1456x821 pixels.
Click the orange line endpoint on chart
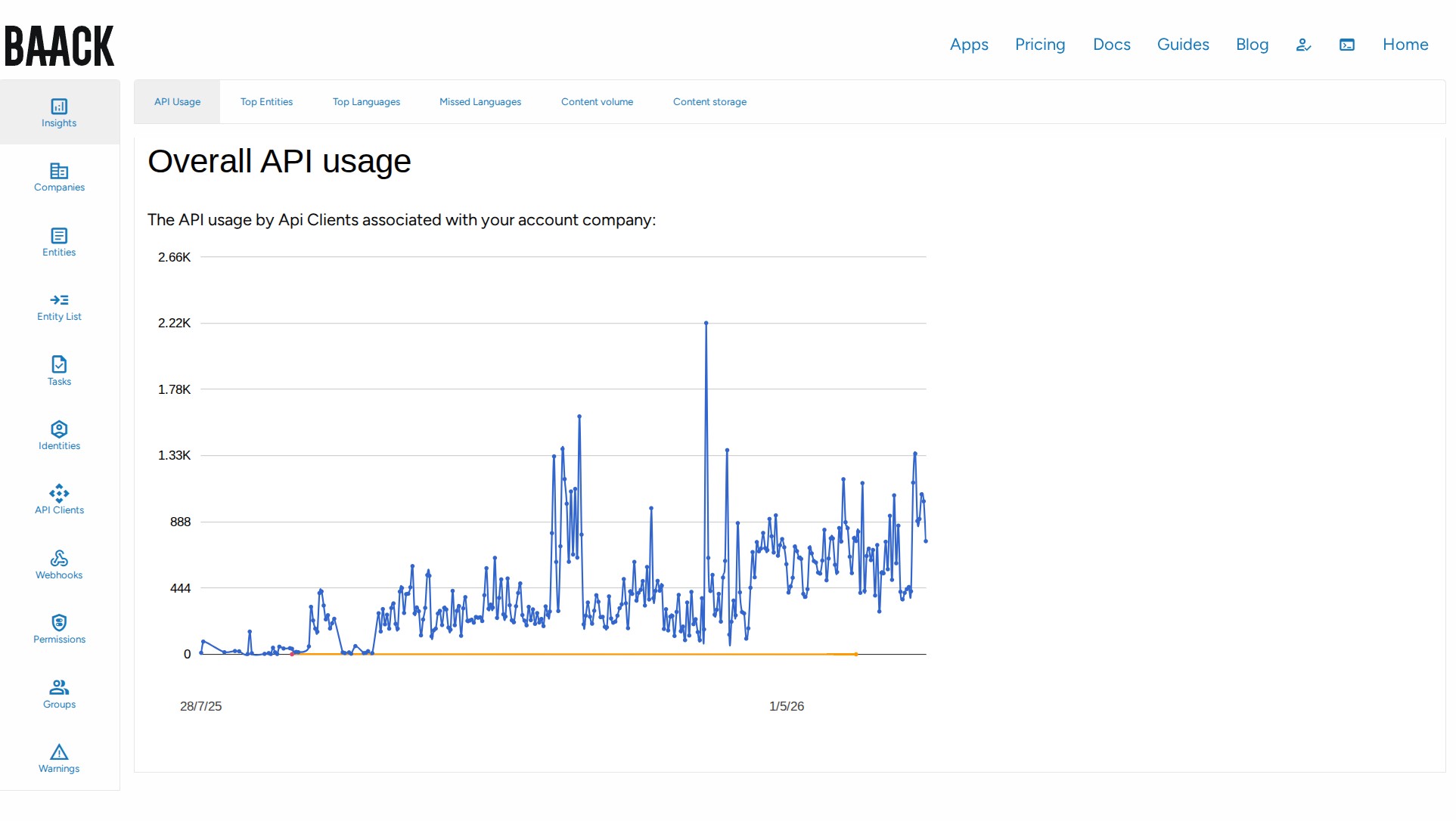(856, 655)
